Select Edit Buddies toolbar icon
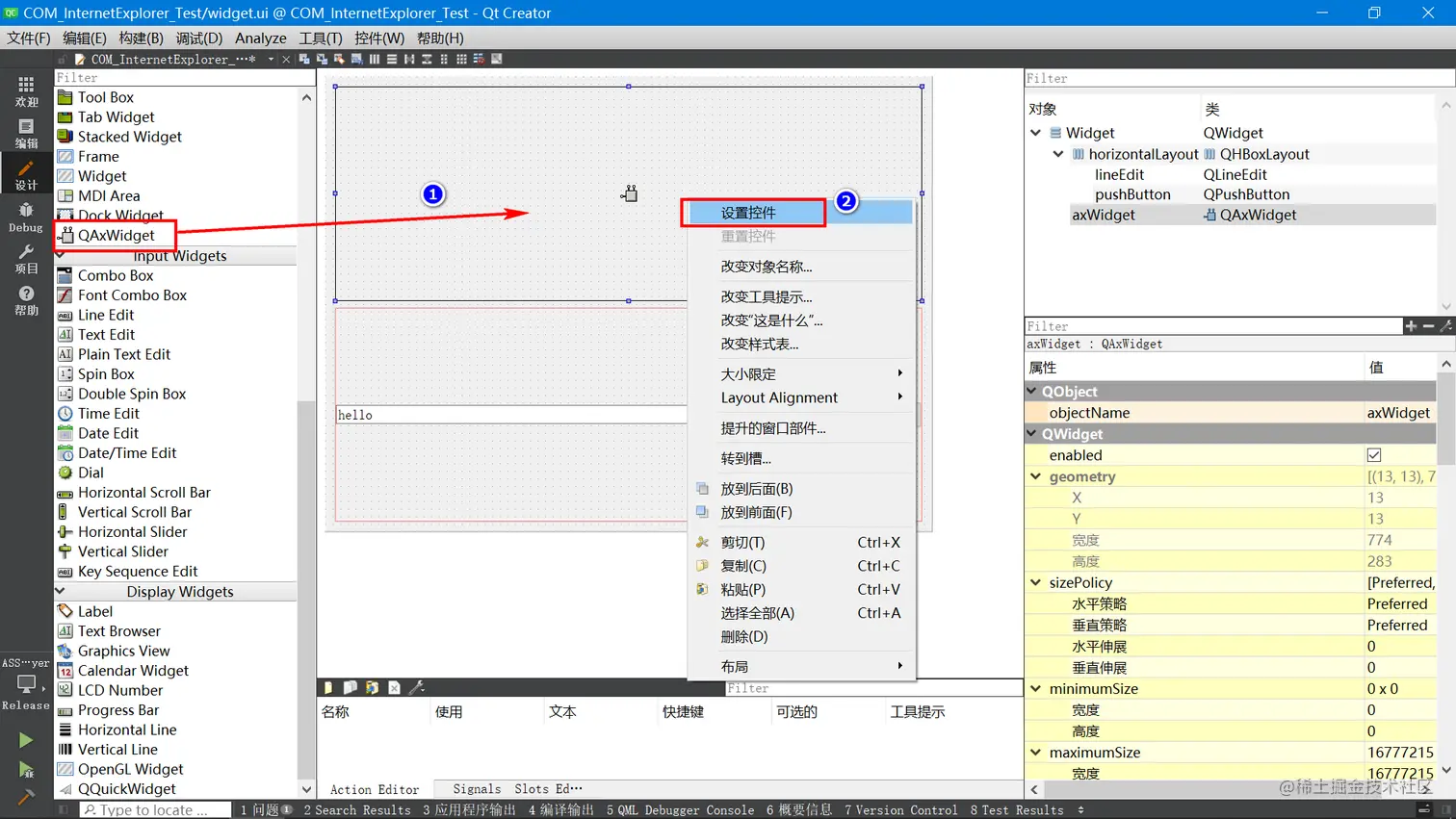Image resolution: width=1456 pixels, height=819 pixels. click(339, 59)
